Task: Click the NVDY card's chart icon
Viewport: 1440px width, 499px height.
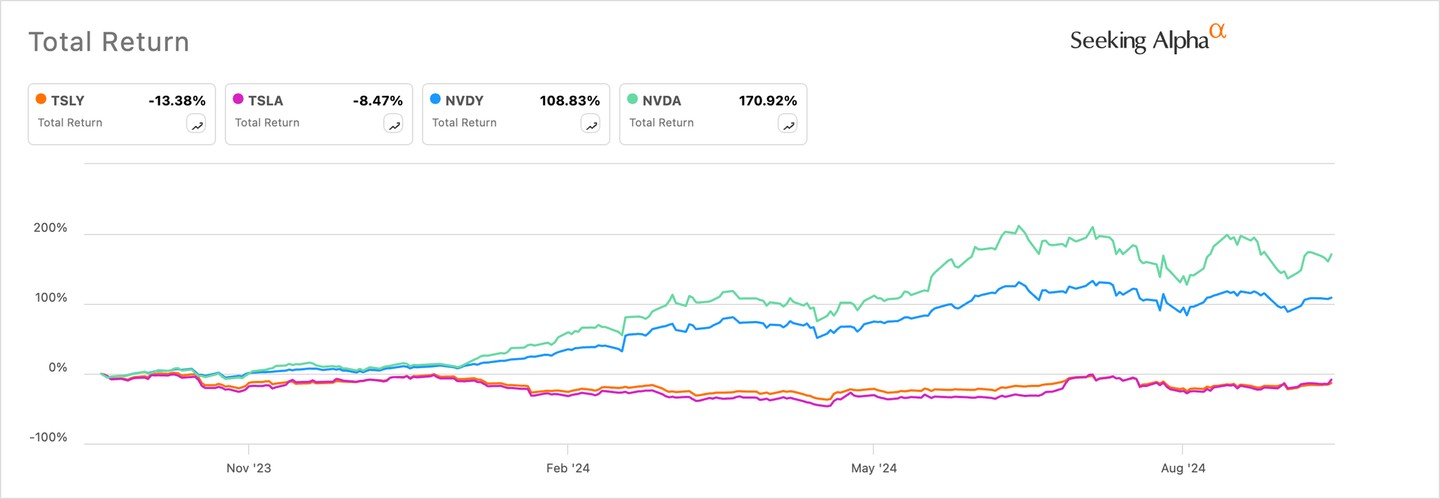Action: point(591,125)
